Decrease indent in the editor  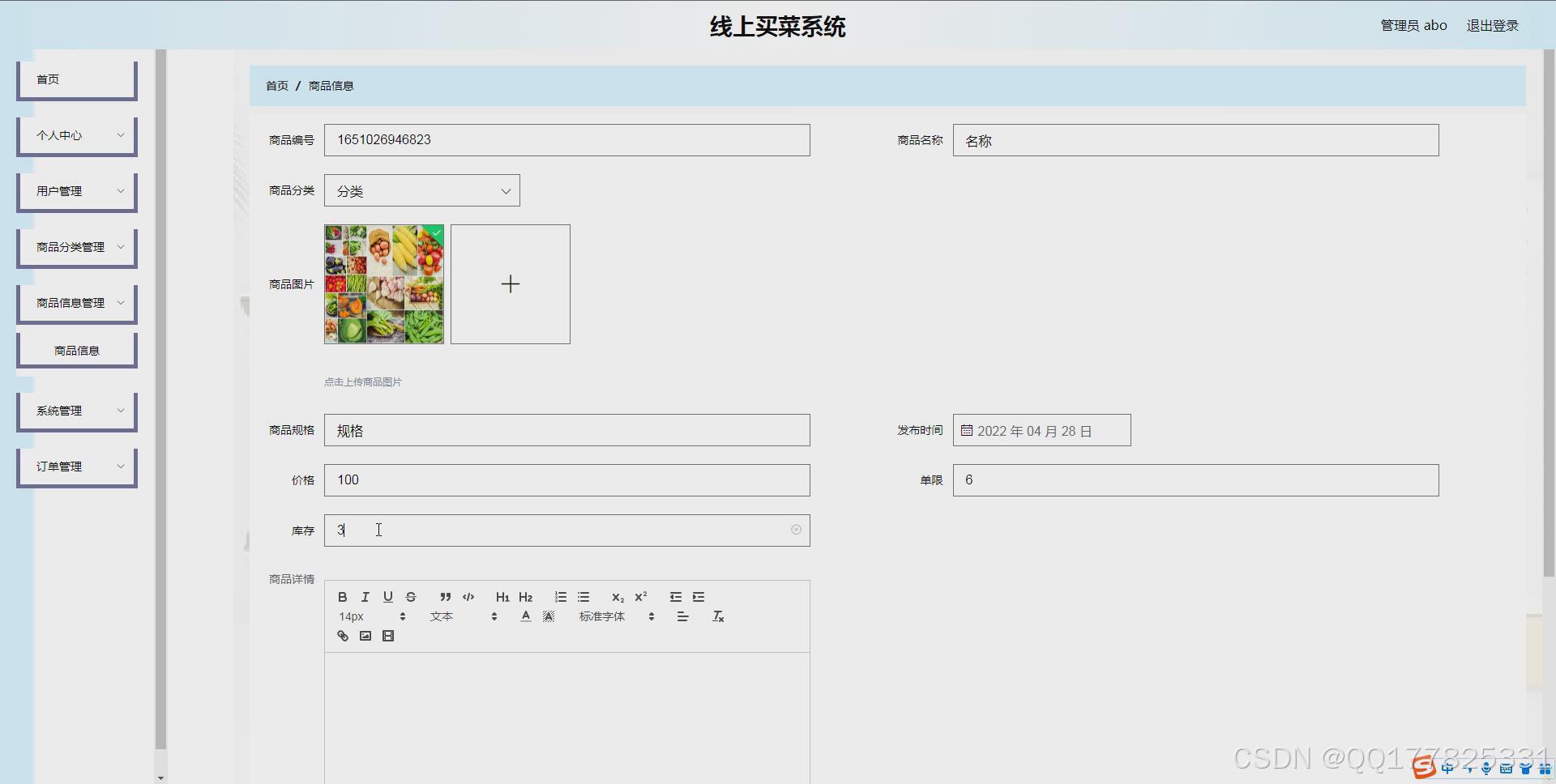pos(676,597)
